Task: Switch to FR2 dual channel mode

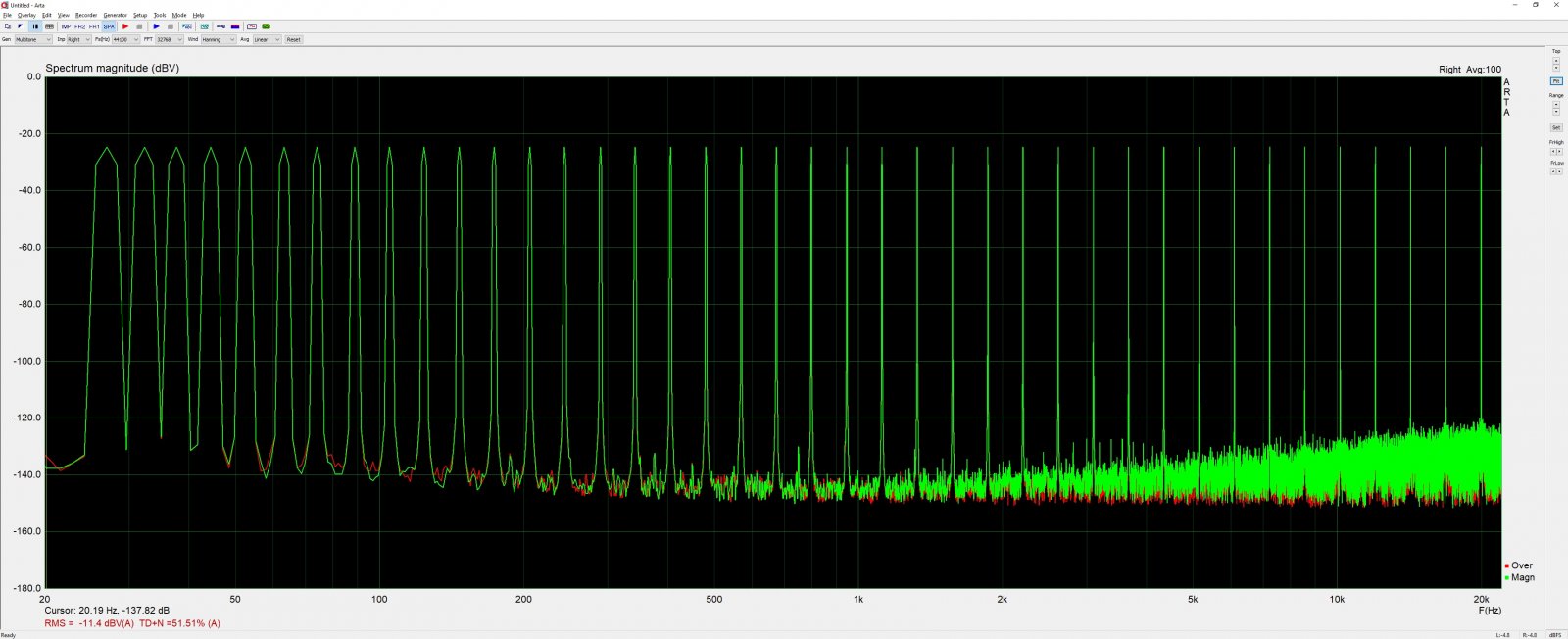Action: point(80,26)
